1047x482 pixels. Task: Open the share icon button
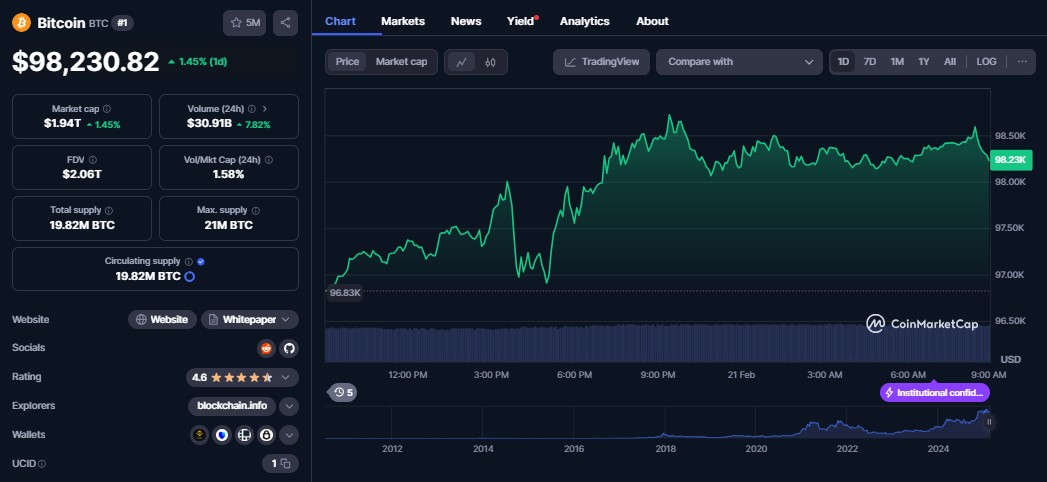285,23
